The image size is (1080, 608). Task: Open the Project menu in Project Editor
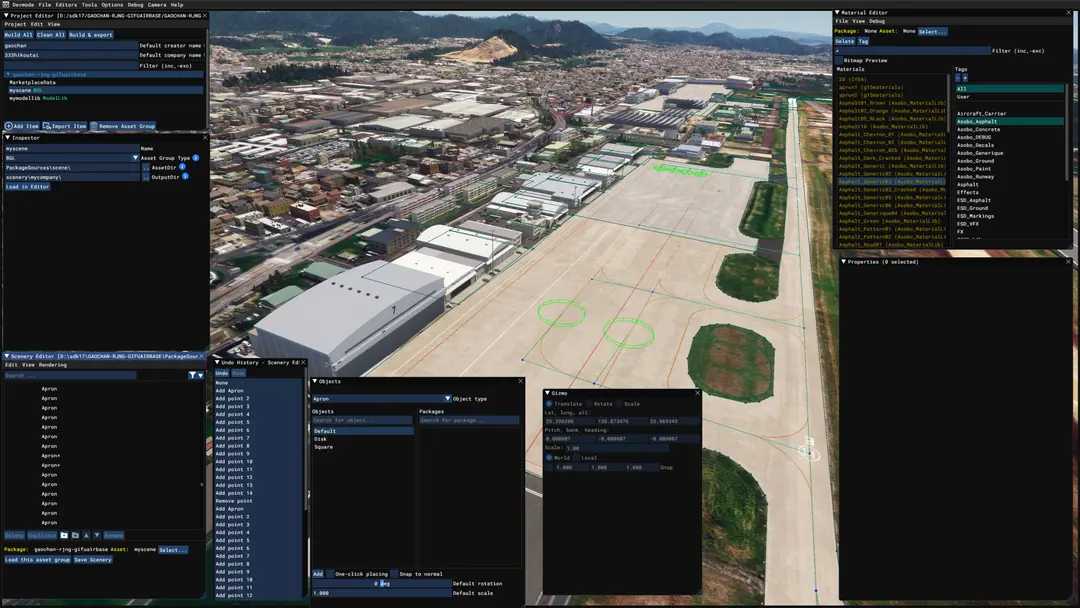pyautogui.click(x=15, y=24)
